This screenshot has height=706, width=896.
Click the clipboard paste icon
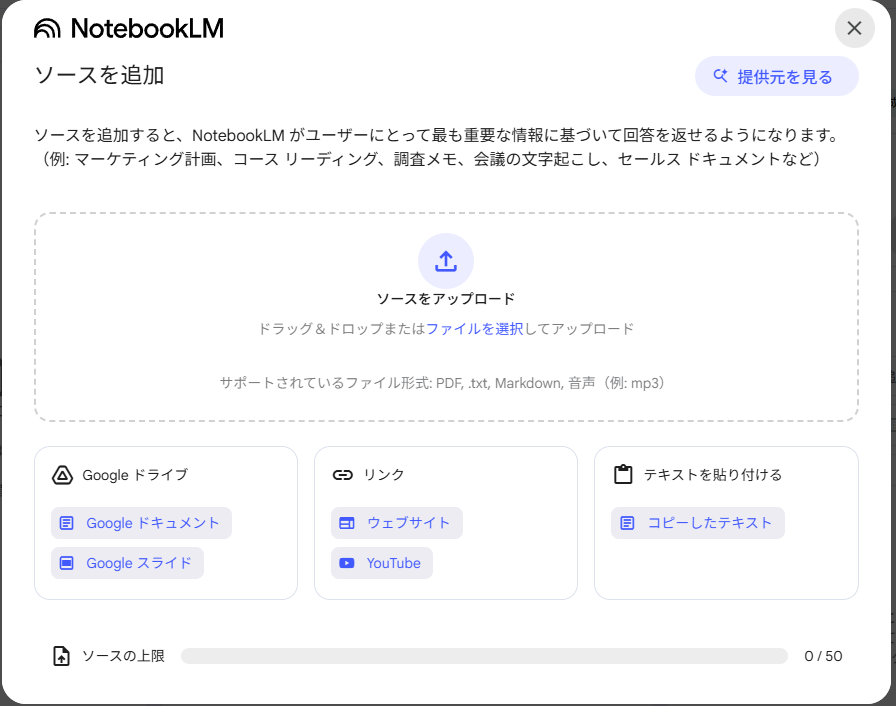[623, 475]
